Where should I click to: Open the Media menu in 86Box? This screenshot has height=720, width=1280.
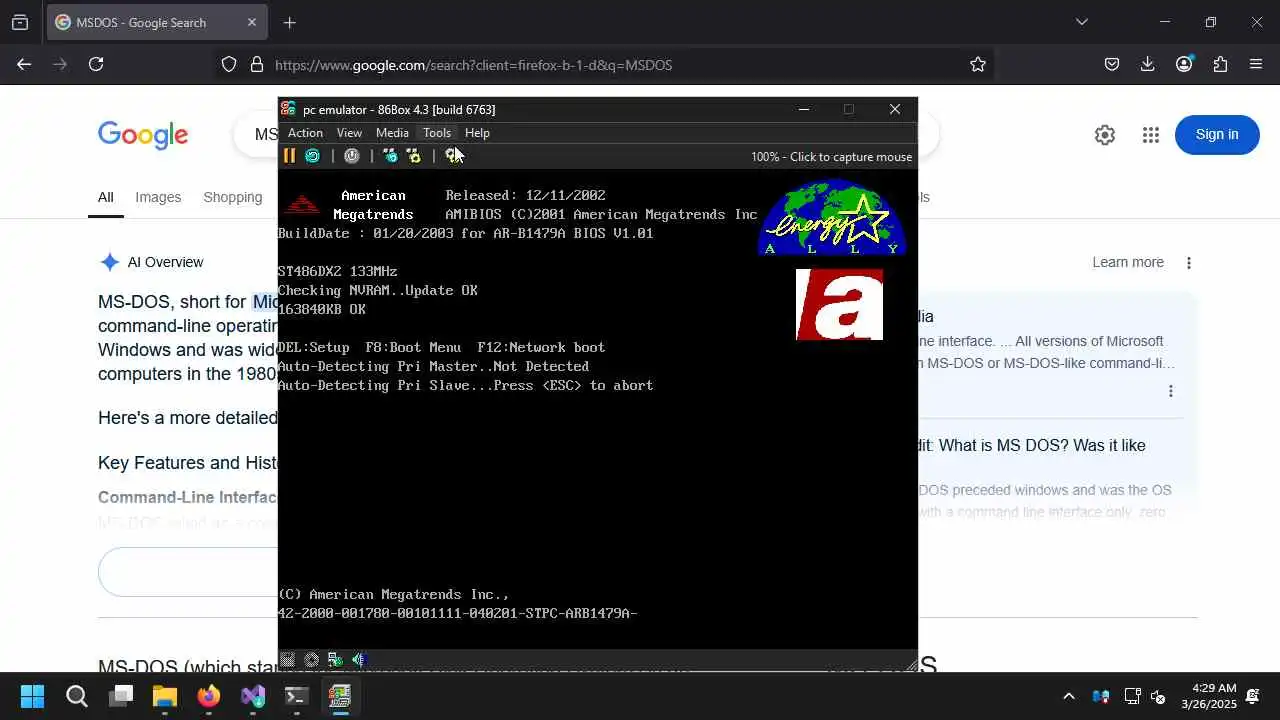point(392,133)
